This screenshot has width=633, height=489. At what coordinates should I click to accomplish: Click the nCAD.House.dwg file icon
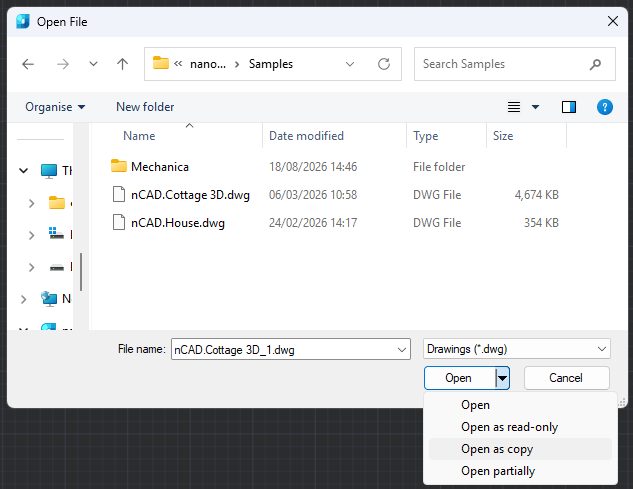click(119, 222)
